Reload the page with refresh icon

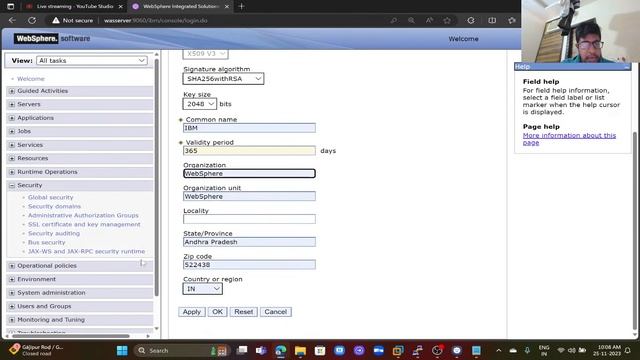click(32, 20)
